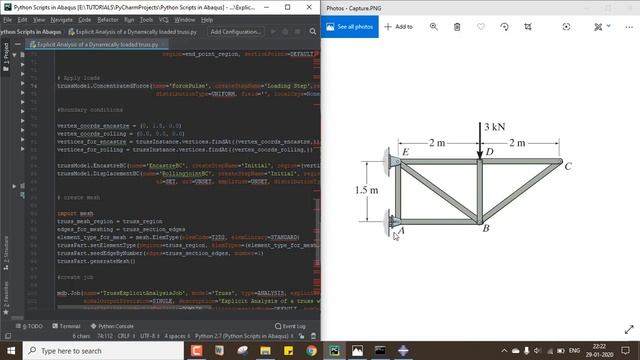This screenshot has height=360, width=640.
Task: Click Add to in Photos toolbar
Action: click(399, 27)
